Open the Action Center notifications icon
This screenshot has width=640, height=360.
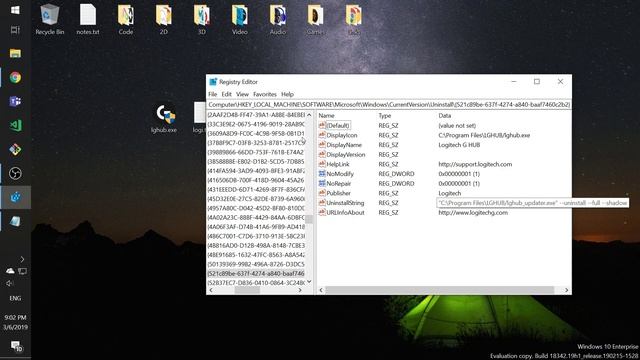pyautogui.click(x=16, y=347)
